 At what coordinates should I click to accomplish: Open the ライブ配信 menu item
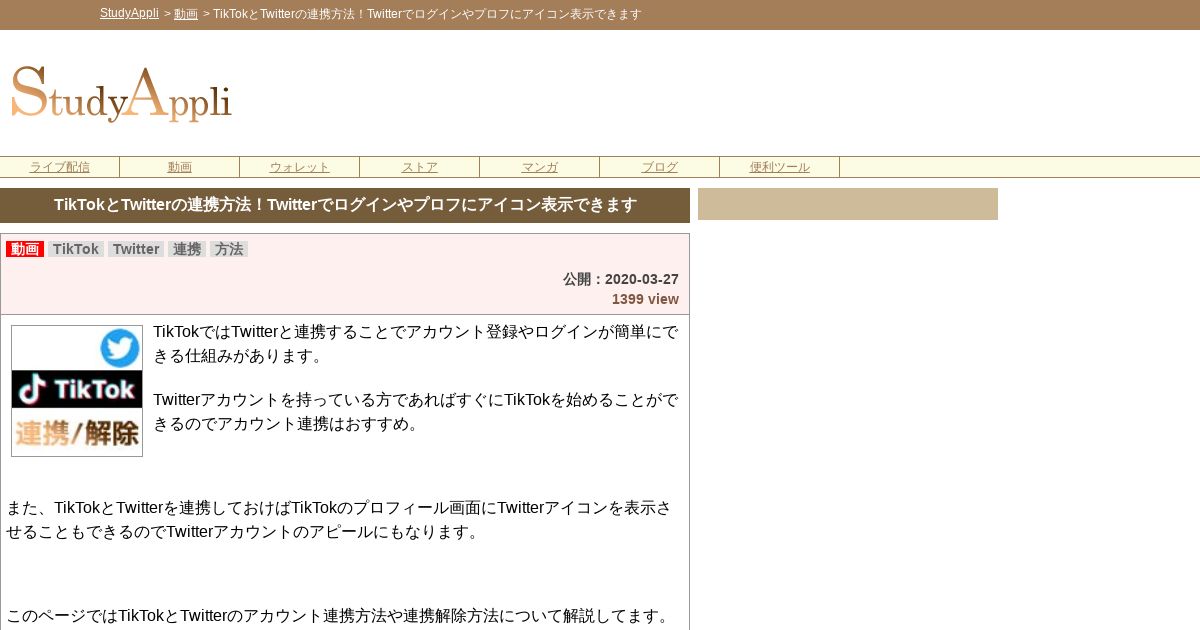click(x=60, y=167)
